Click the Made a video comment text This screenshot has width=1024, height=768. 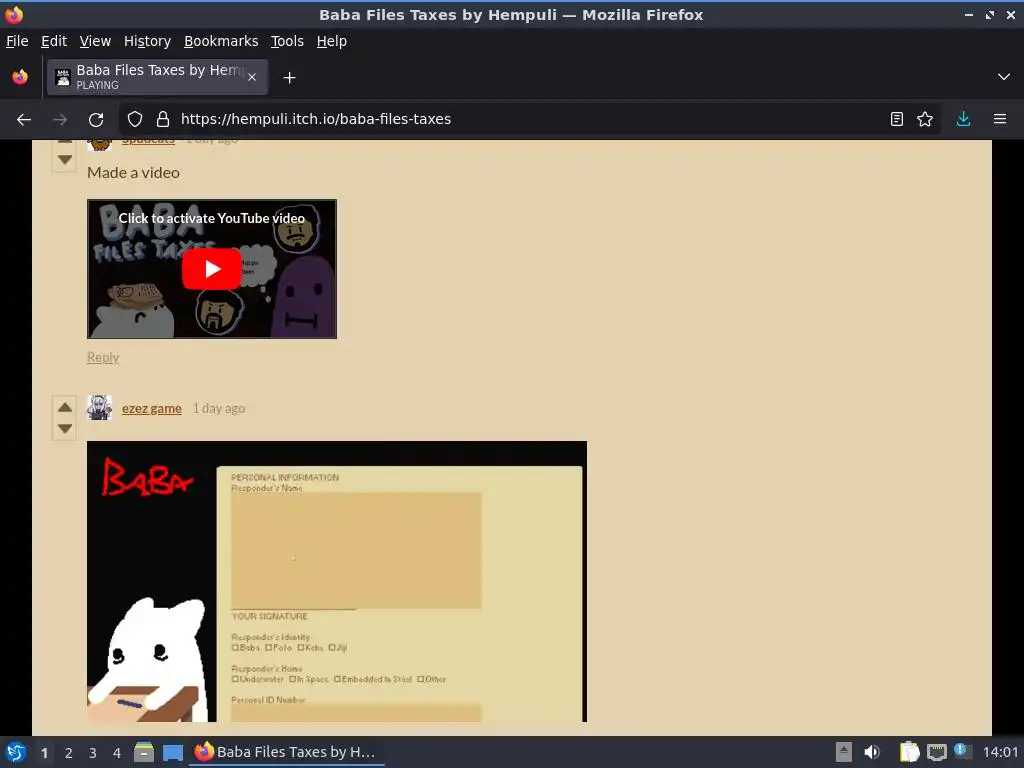point(133,172)
